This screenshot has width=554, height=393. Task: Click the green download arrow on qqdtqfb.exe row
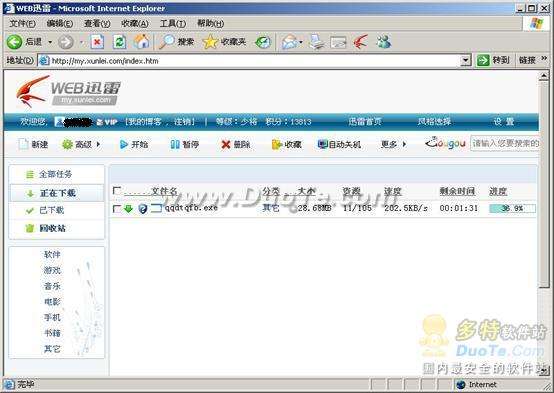[129, 209]
